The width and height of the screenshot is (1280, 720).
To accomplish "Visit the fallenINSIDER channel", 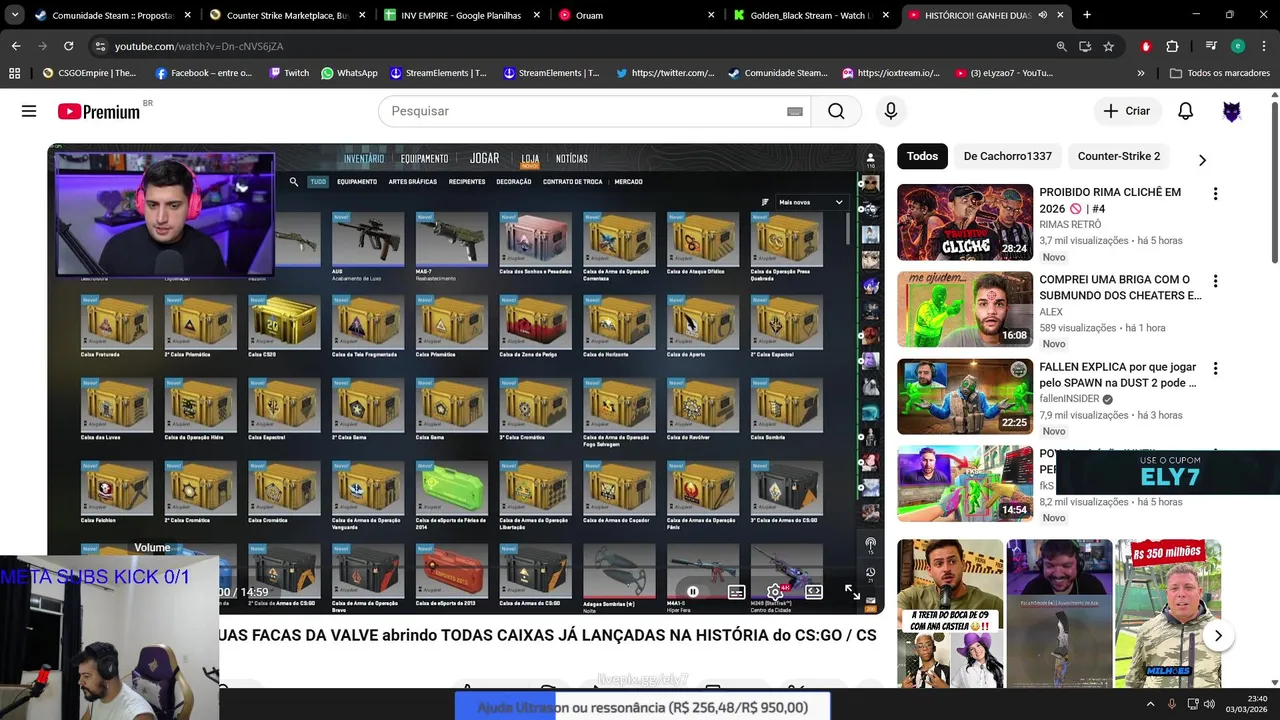I will point(1068,399).
